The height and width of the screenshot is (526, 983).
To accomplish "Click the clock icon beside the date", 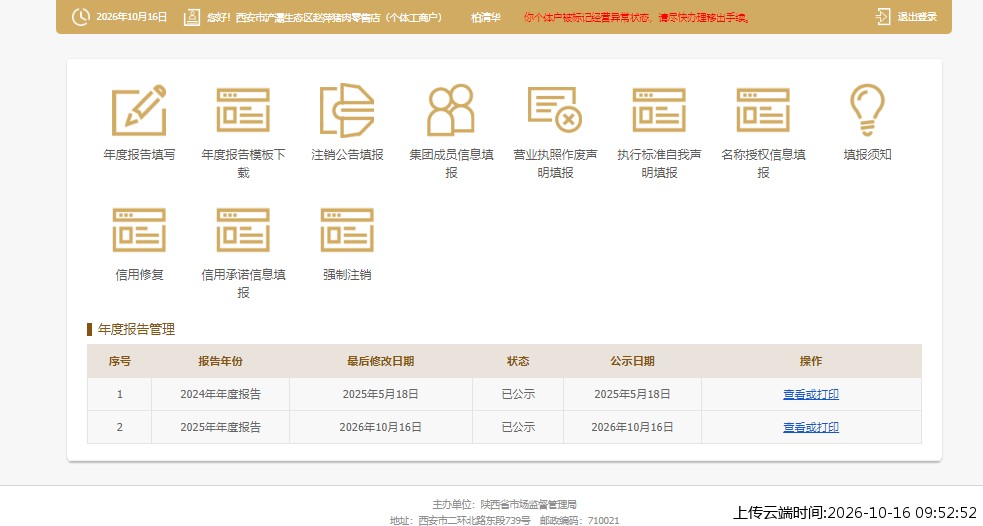I will (80, 17).
